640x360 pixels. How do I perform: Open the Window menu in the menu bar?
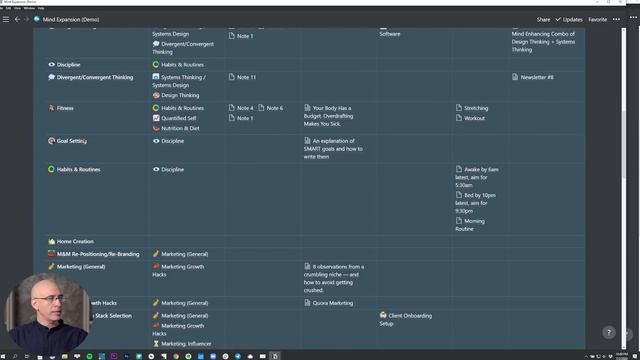(x=29, y=8)
